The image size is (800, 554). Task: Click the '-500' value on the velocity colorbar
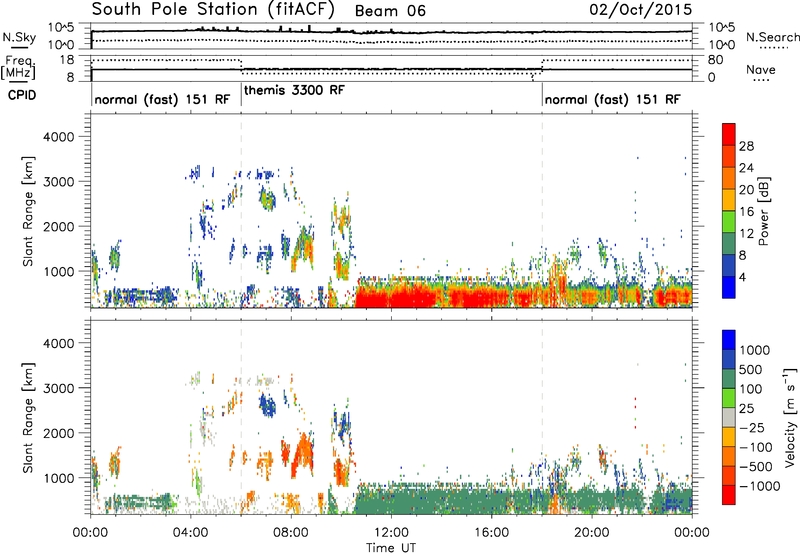pyautogui.click(x=756, y=467)
